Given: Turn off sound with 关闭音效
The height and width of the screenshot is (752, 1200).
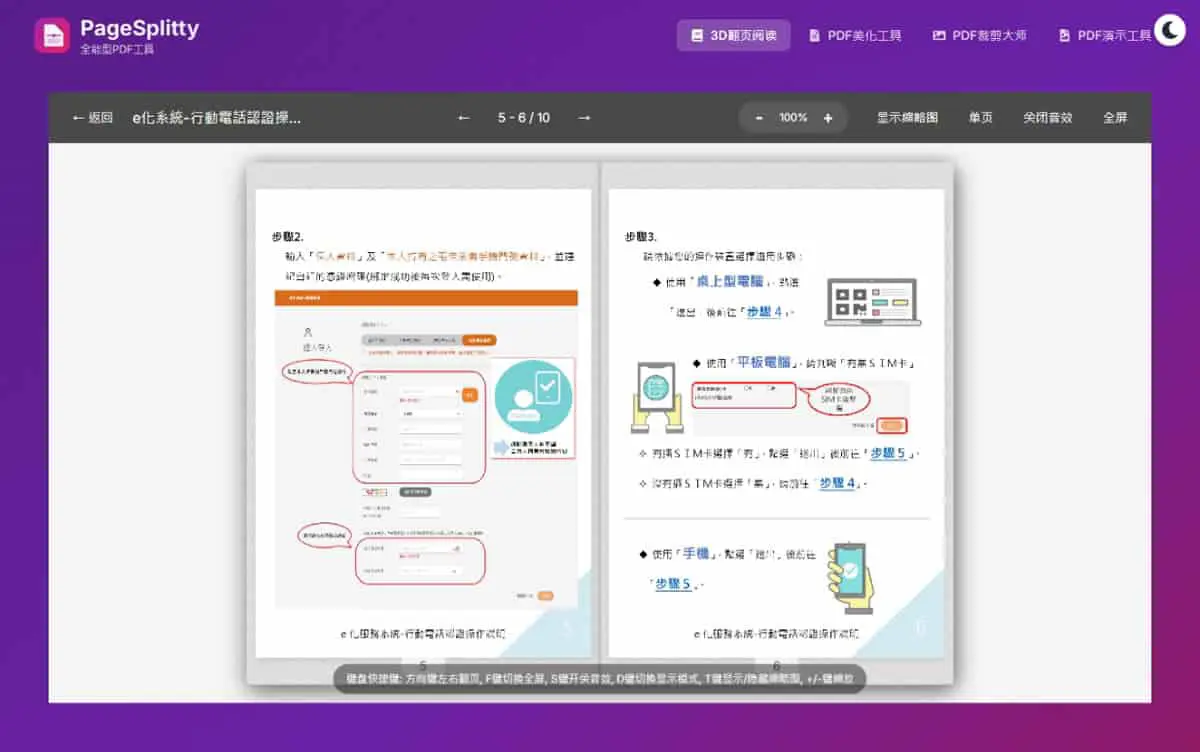Looking at the screenshot, I should coord(1047,117).
